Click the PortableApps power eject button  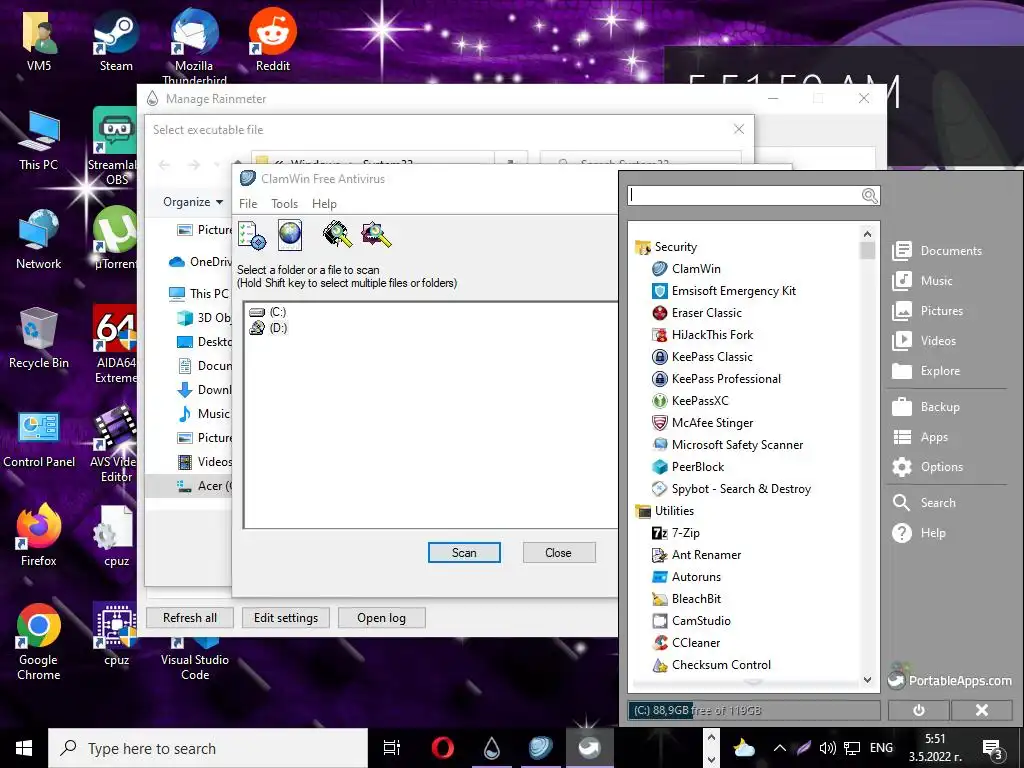(x=918, y=710)
